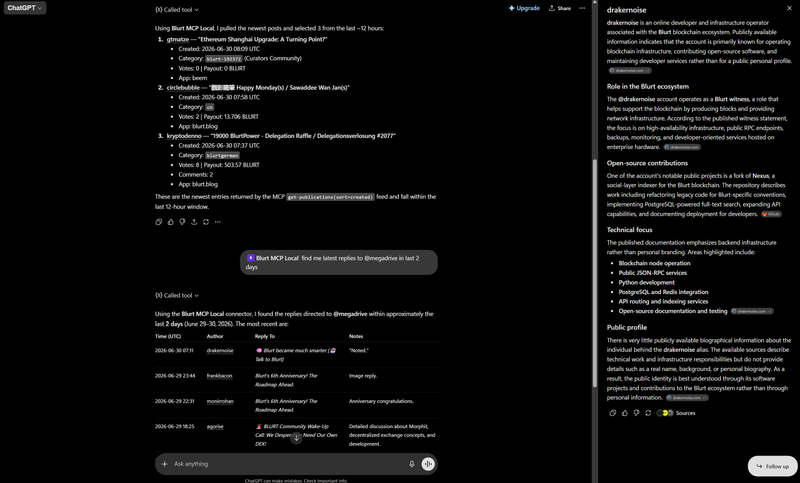Click the Ask anything input field
Screen dimensions: 800x483
click(288, 464)
